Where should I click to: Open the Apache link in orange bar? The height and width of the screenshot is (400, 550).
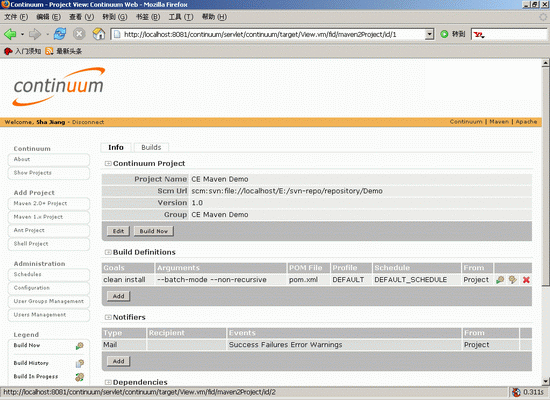pyautogui.click(x=526, y=122)
